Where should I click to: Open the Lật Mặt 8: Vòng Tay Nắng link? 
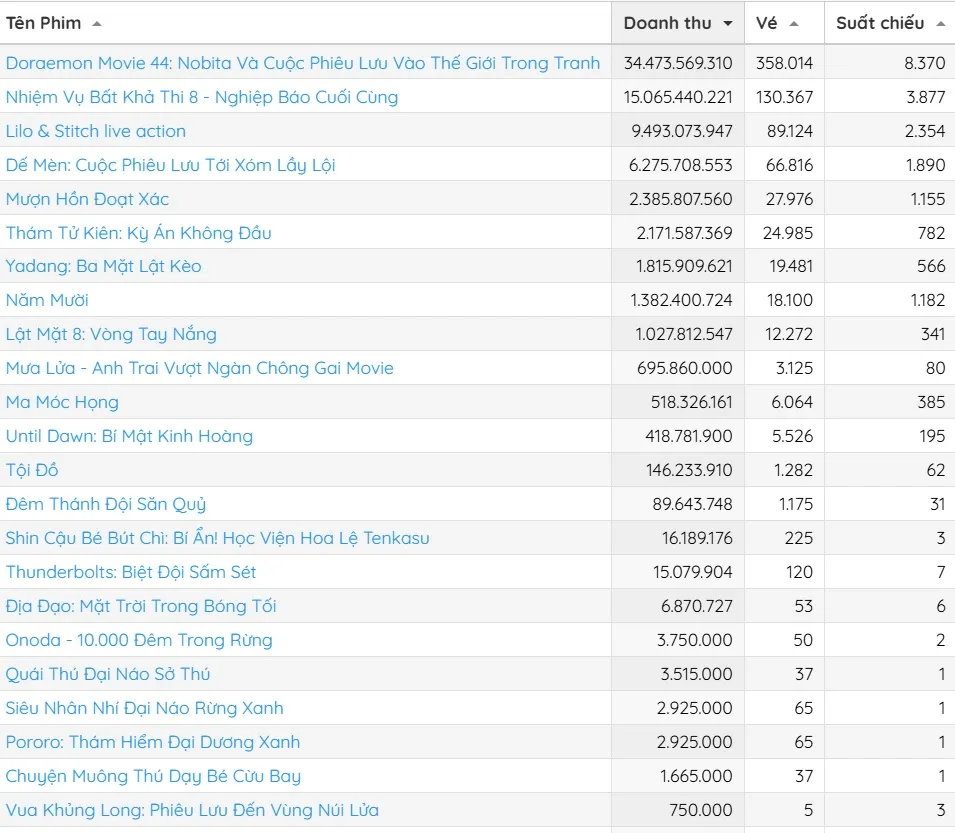pos(111,334)
